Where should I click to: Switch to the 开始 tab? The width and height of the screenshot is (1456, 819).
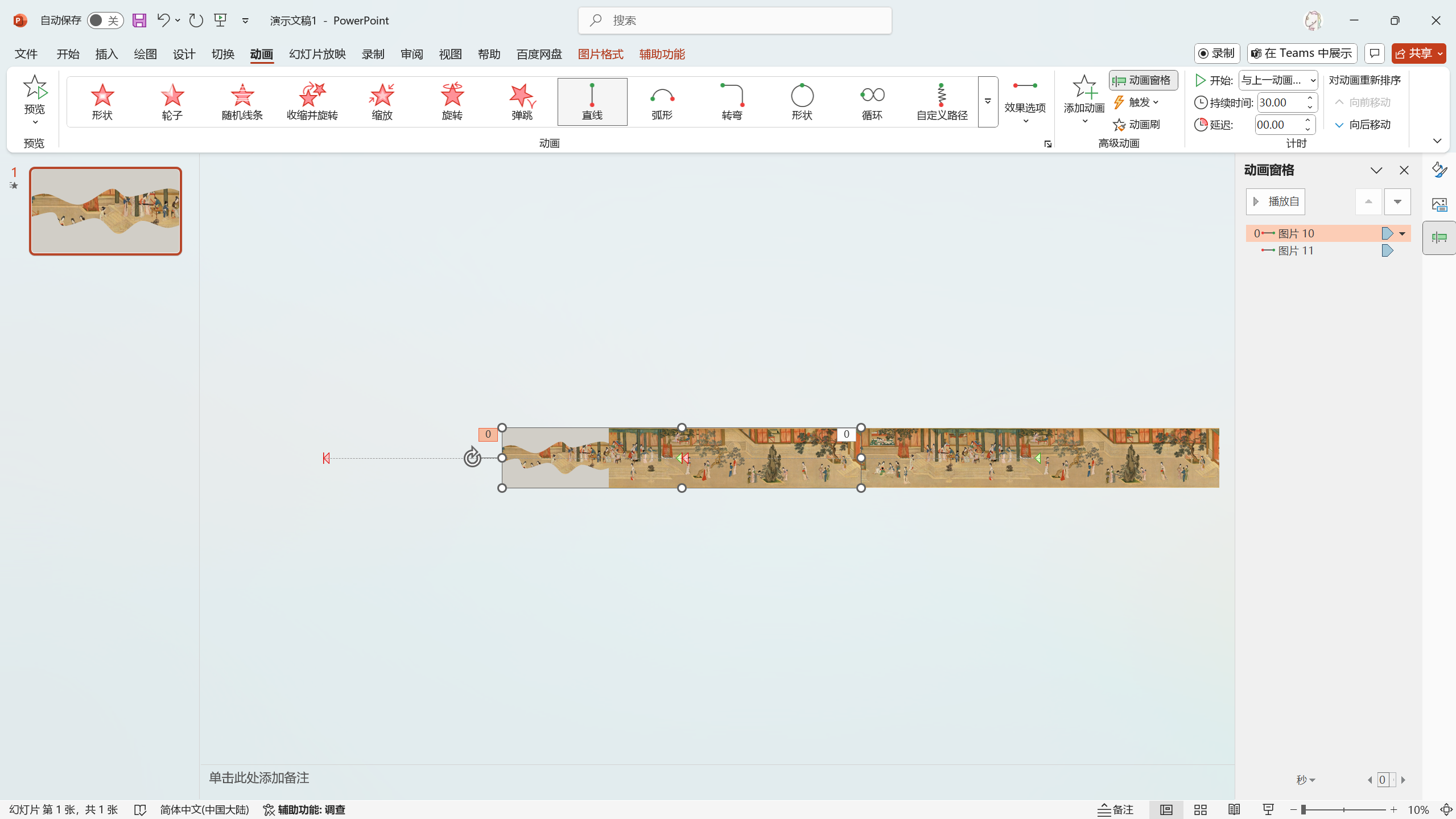(x=68, y=54)
